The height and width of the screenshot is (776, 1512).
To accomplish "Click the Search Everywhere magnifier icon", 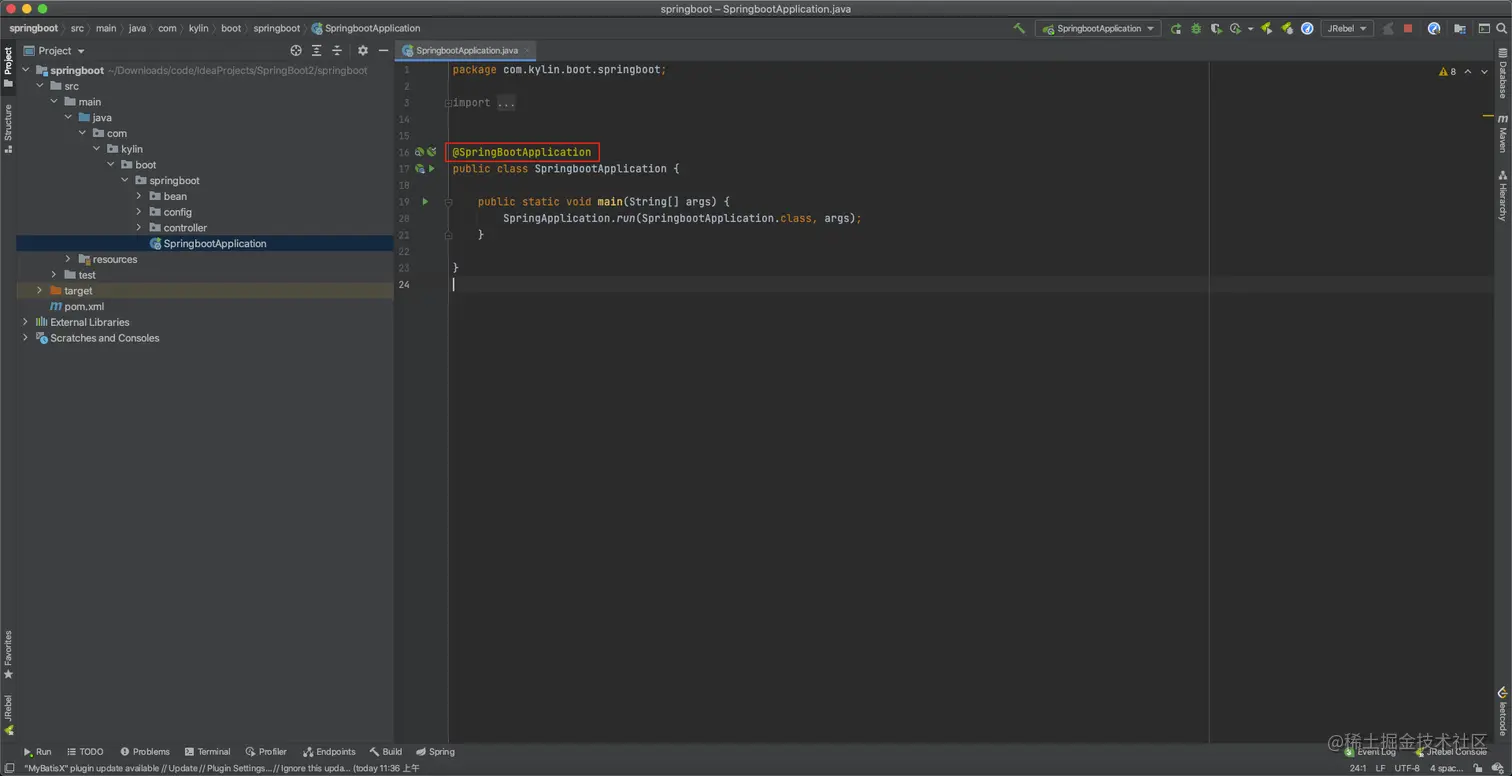I will pyautogui.click(x=1501, y=28).
